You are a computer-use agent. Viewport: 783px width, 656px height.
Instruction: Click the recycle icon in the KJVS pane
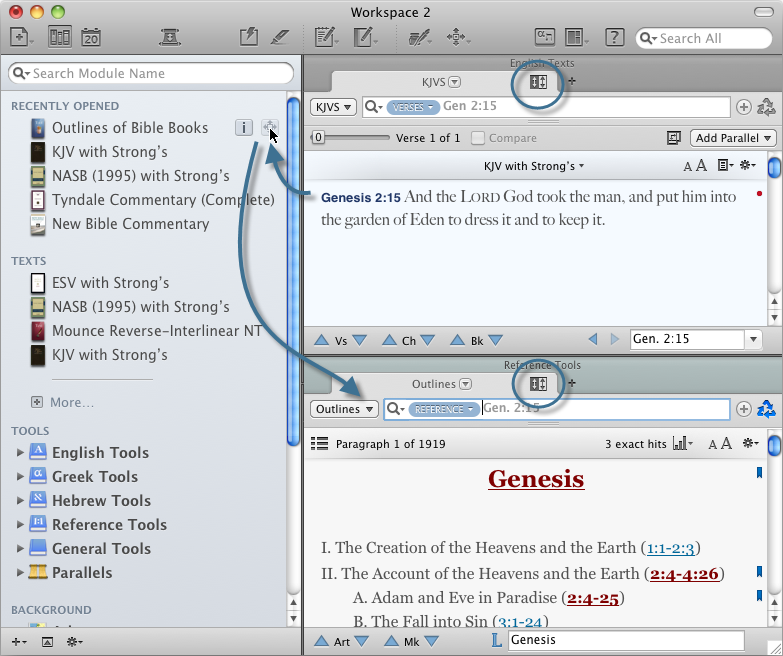click(x=766, y=107)
